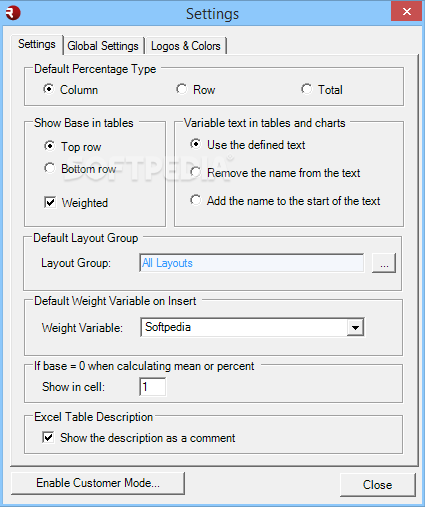Close the Settings window with the X

tap(406, 12)
